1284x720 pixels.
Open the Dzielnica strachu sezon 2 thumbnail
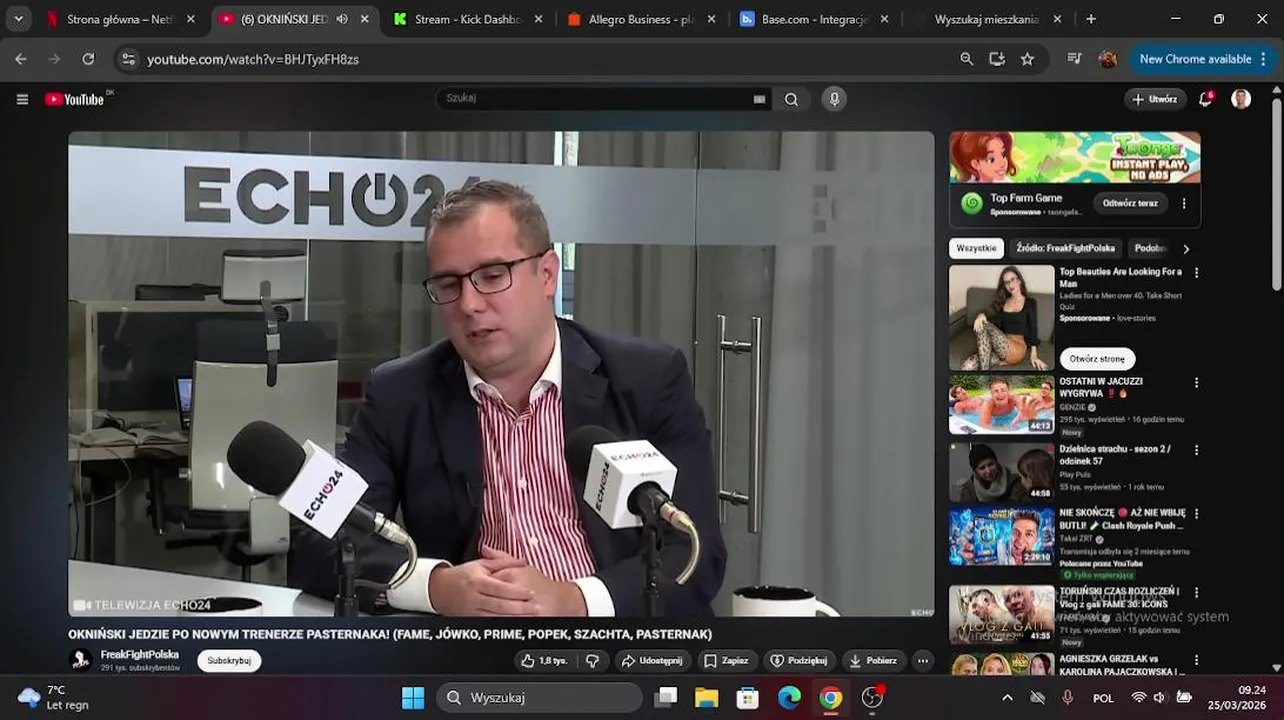1001,472
